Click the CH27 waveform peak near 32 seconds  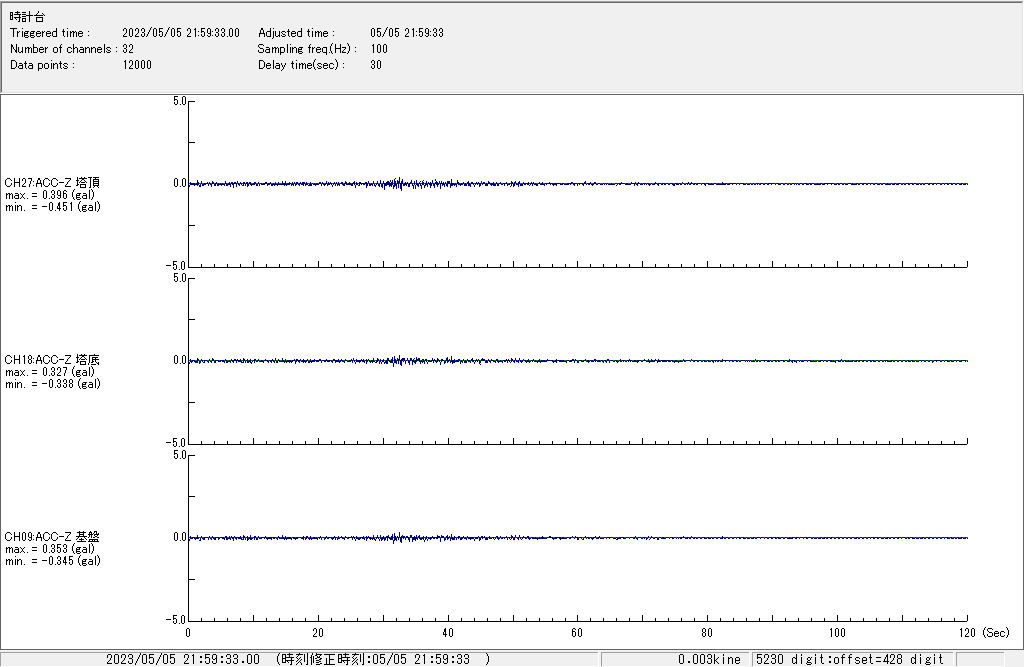tap(398, 183)
